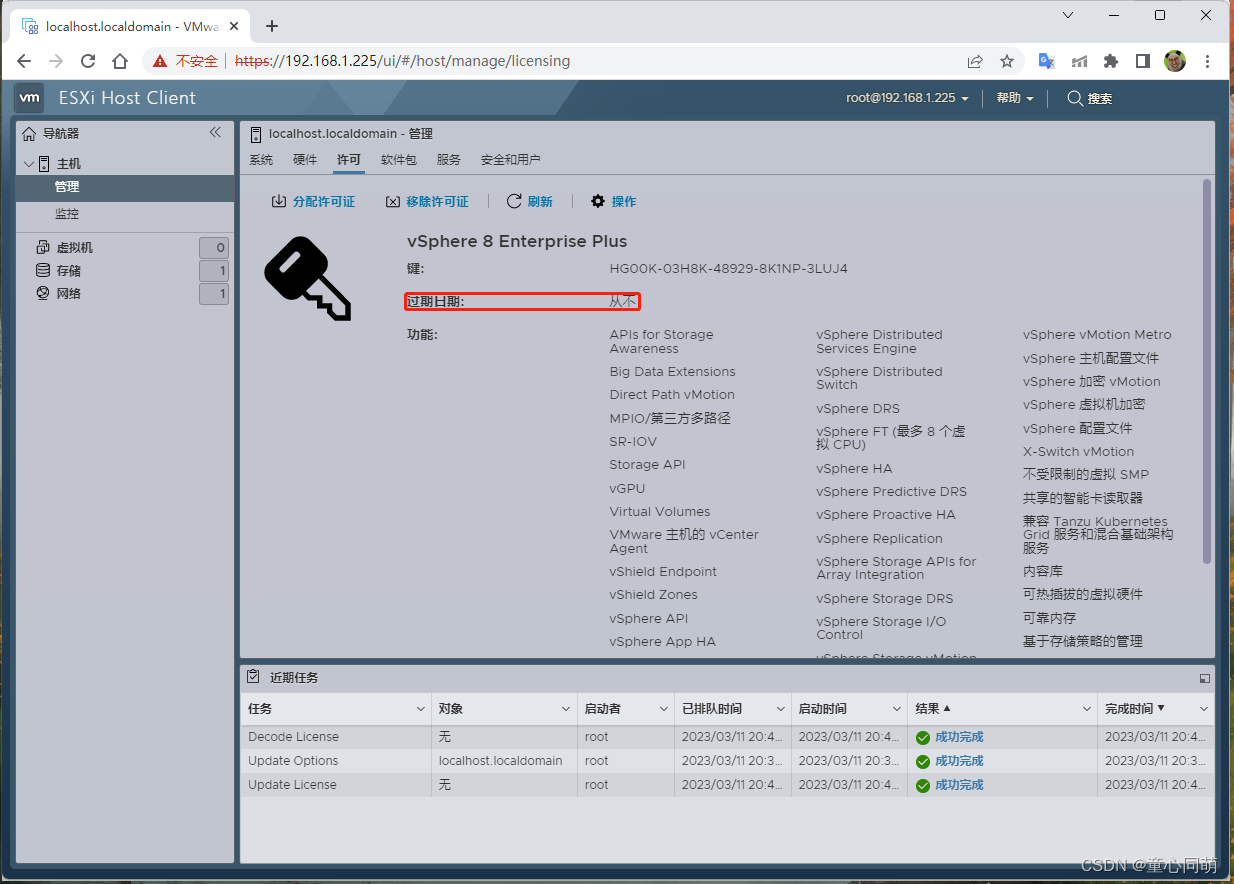
Task: Click the storage icon next to 存储
Action: point(43,270)
